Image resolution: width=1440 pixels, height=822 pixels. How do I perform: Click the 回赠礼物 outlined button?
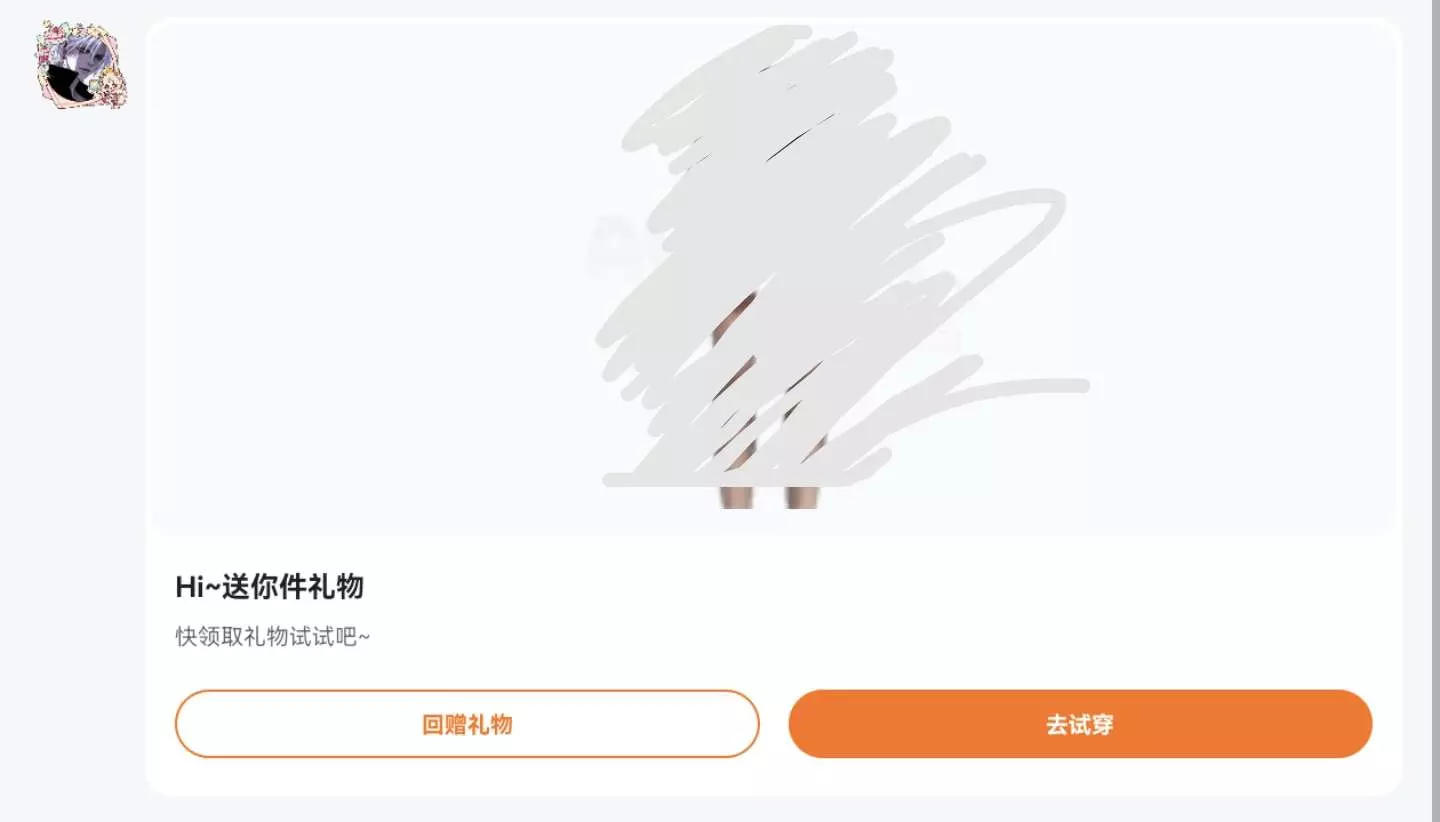click(467, 724)
